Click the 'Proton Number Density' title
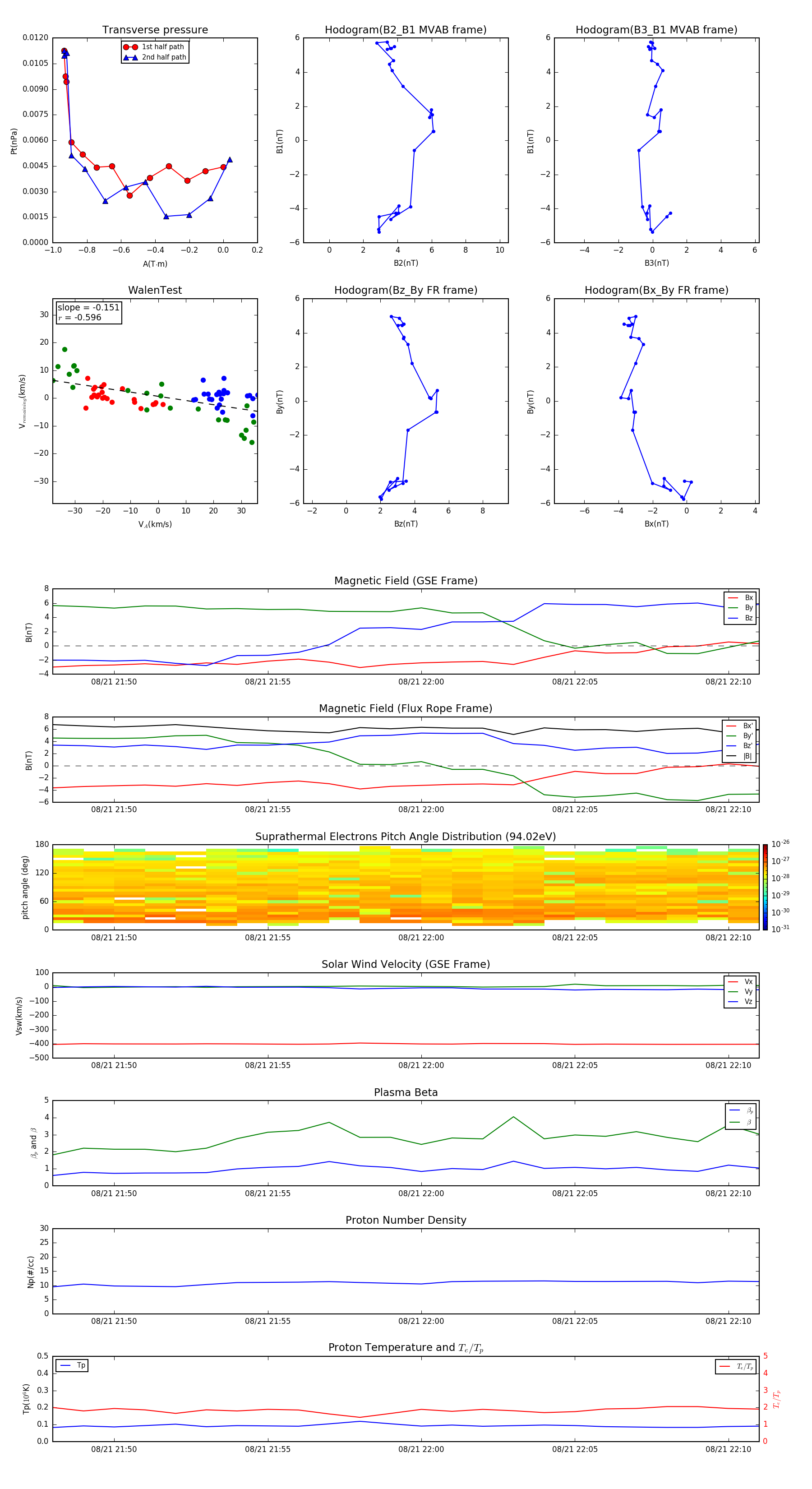The image size is (812, 1489). click(x=406, y=1220)
